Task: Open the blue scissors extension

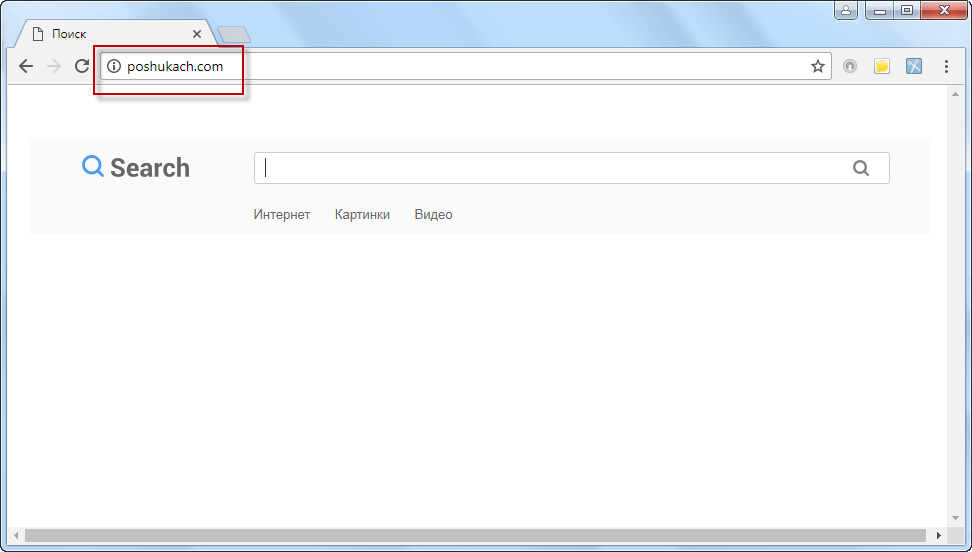Action: [913, 67]
